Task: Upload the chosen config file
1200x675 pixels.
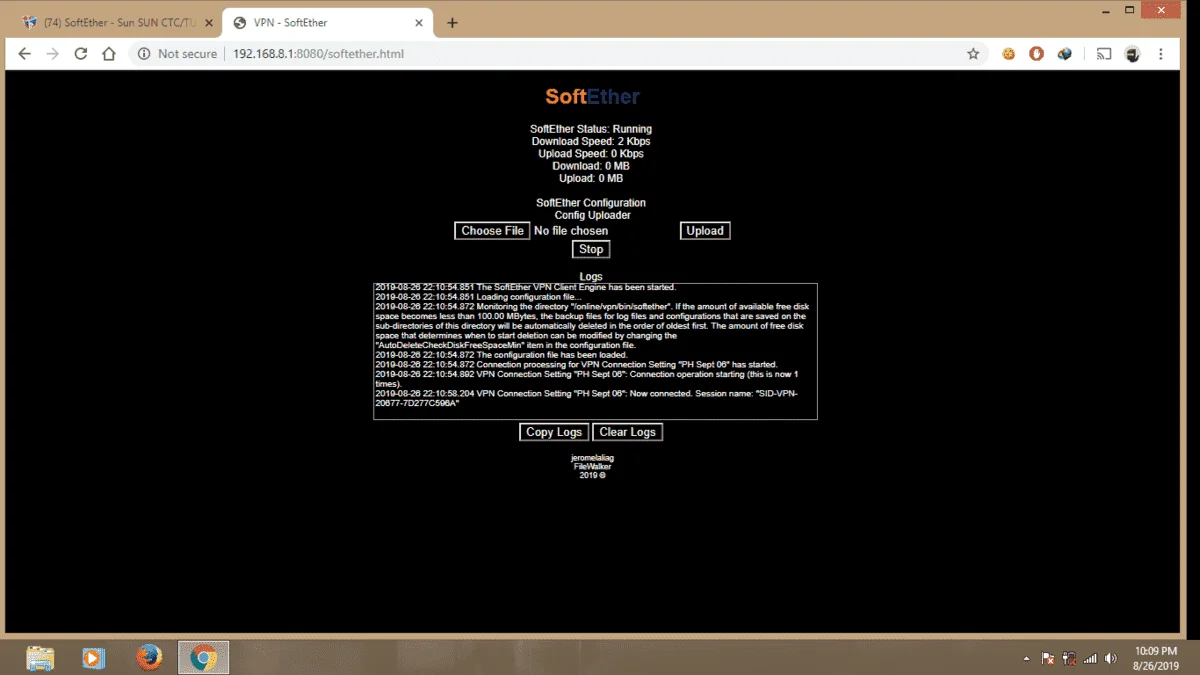Action: click(704, 231)
